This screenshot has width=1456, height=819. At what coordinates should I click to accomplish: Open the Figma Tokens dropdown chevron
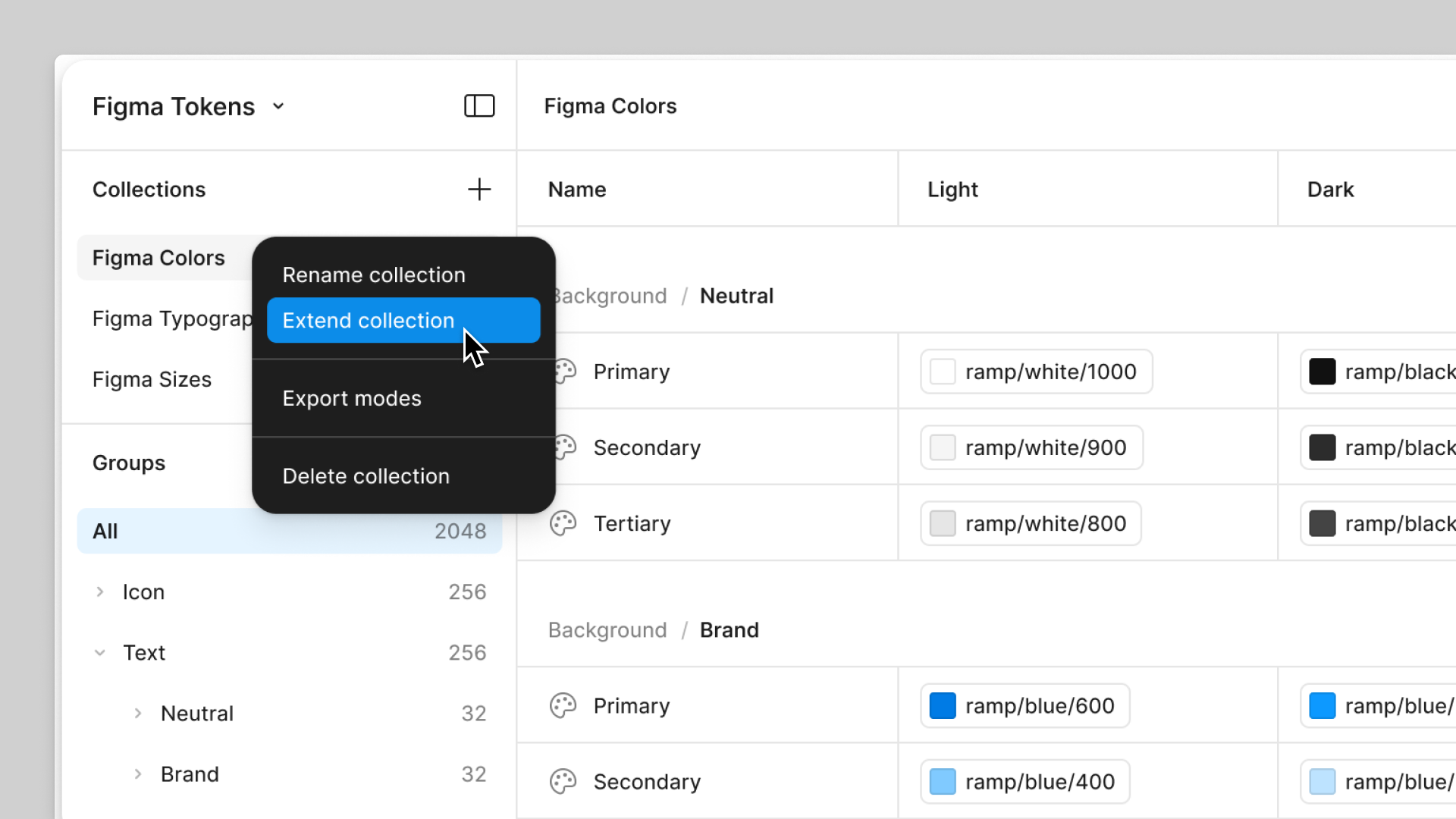278,106
